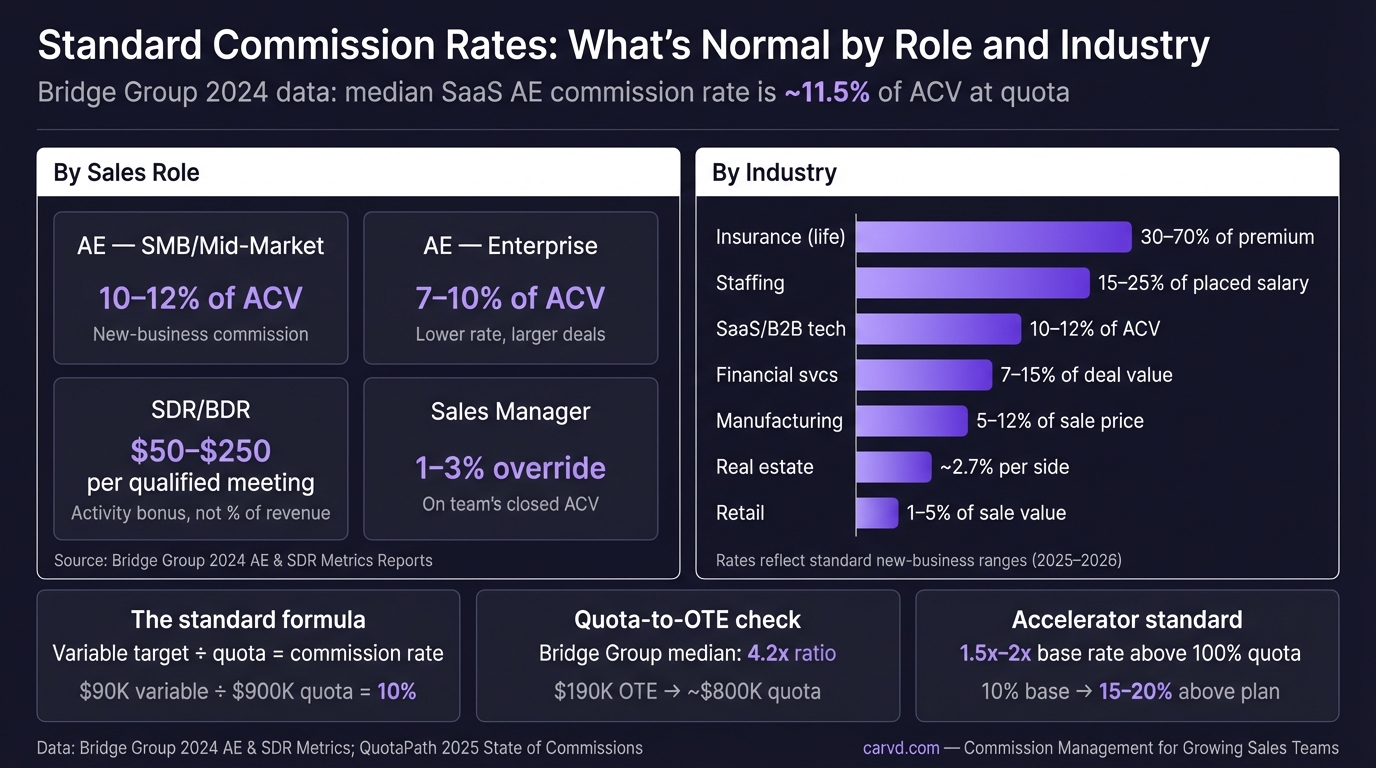Select the AE — Enterprise rate card

point(510,288)
